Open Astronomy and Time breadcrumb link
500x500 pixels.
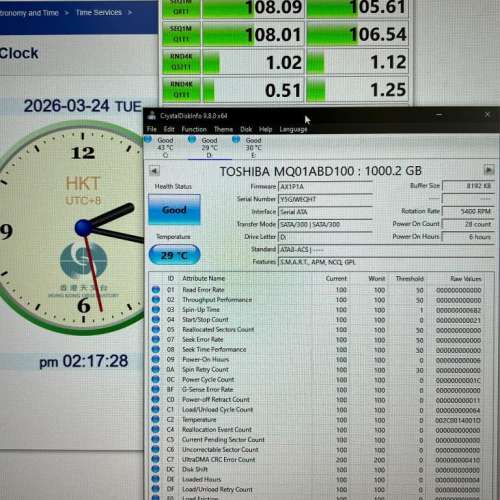pyautogui.click(x=29, y=13)
